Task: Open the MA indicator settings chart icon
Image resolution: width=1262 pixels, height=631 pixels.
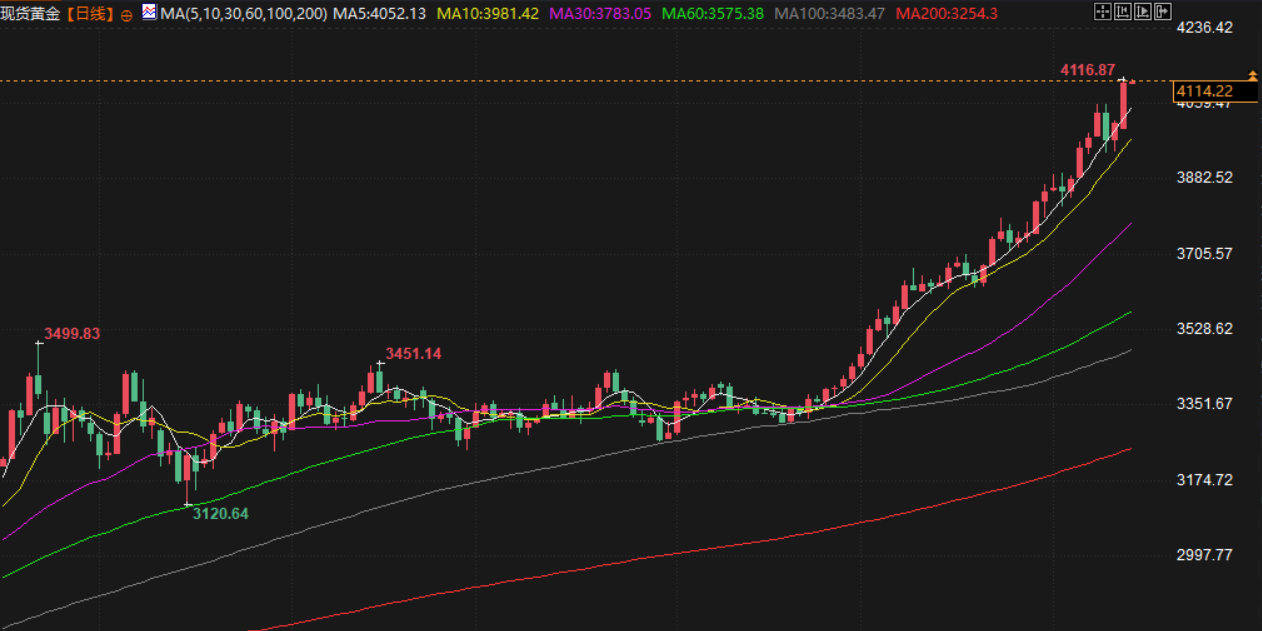Action: [x=149, y=13]
